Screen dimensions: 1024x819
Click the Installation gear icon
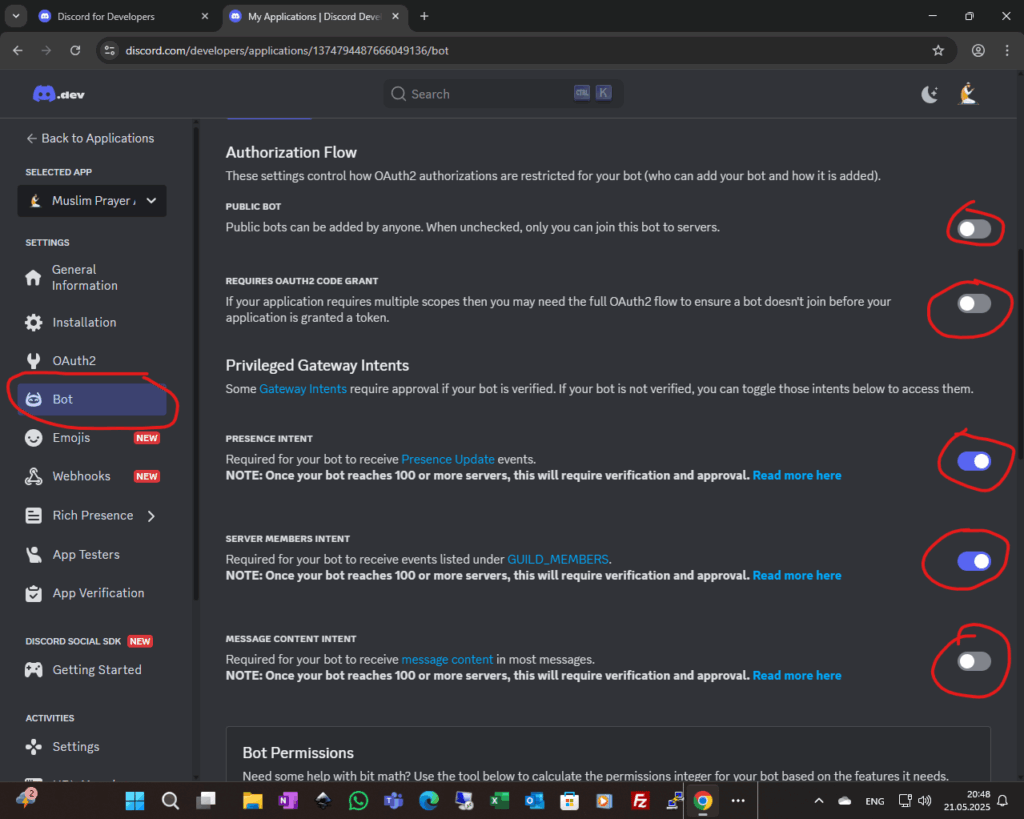pyautogui.click(x=33, y=323)
